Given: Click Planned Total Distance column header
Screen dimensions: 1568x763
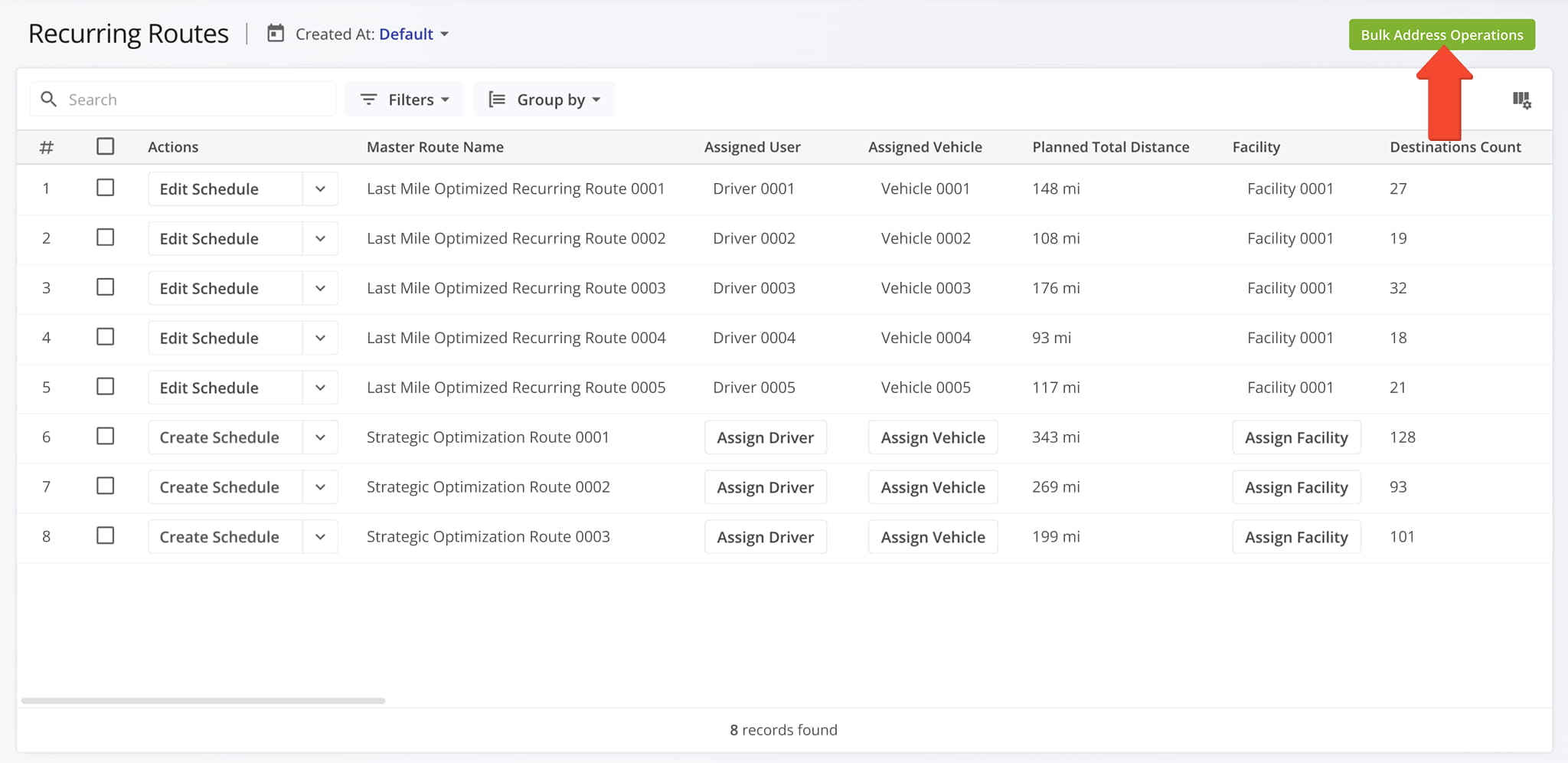Looking at the screenshot, I should [x=1111, y=147].
